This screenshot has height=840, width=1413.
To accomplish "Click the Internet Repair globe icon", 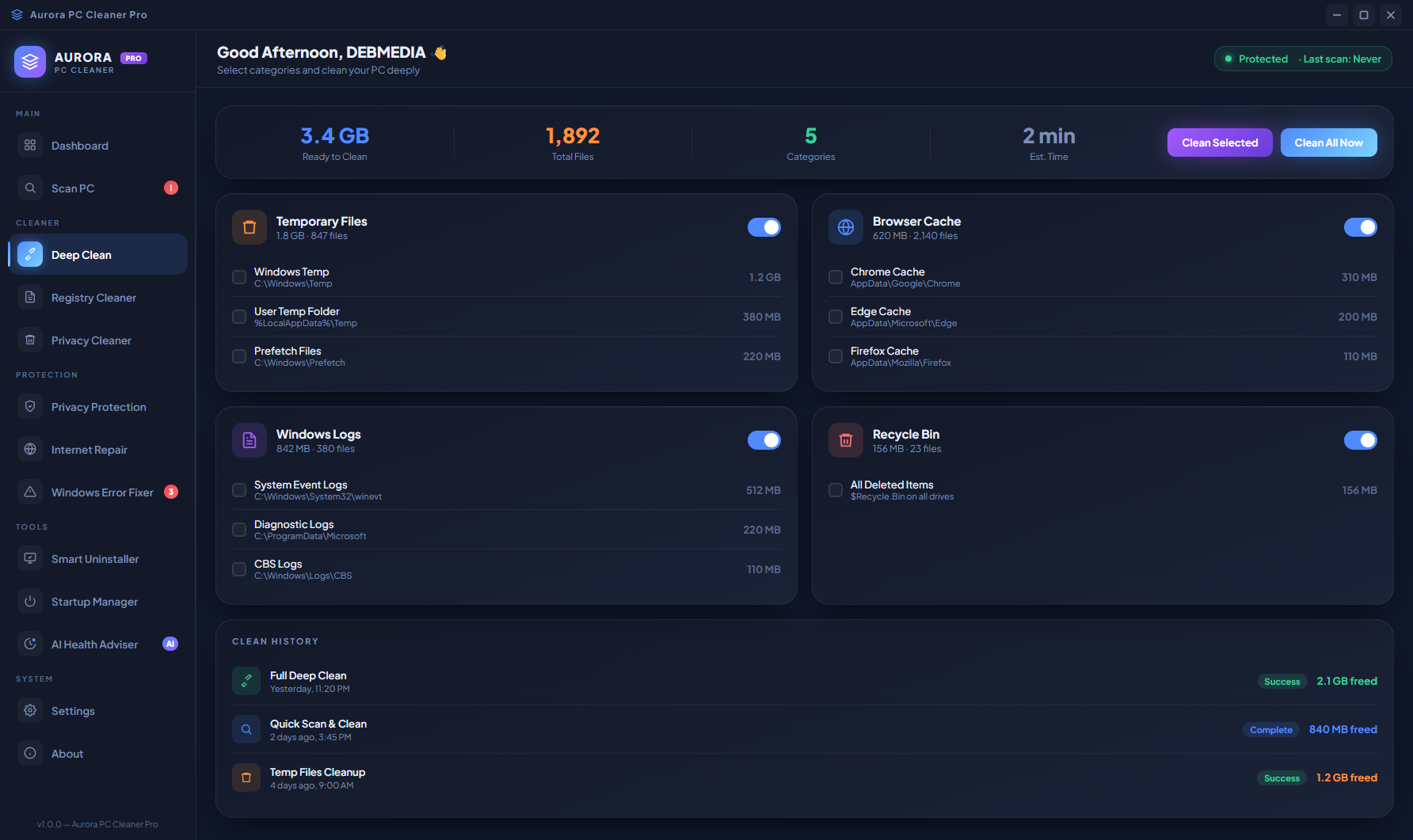I will coord(30,450).
